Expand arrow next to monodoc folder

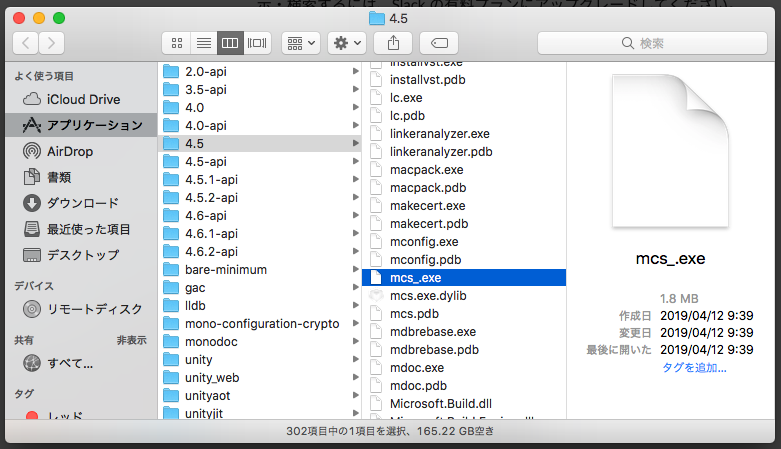pyautogui.click(x=356, y=341)
